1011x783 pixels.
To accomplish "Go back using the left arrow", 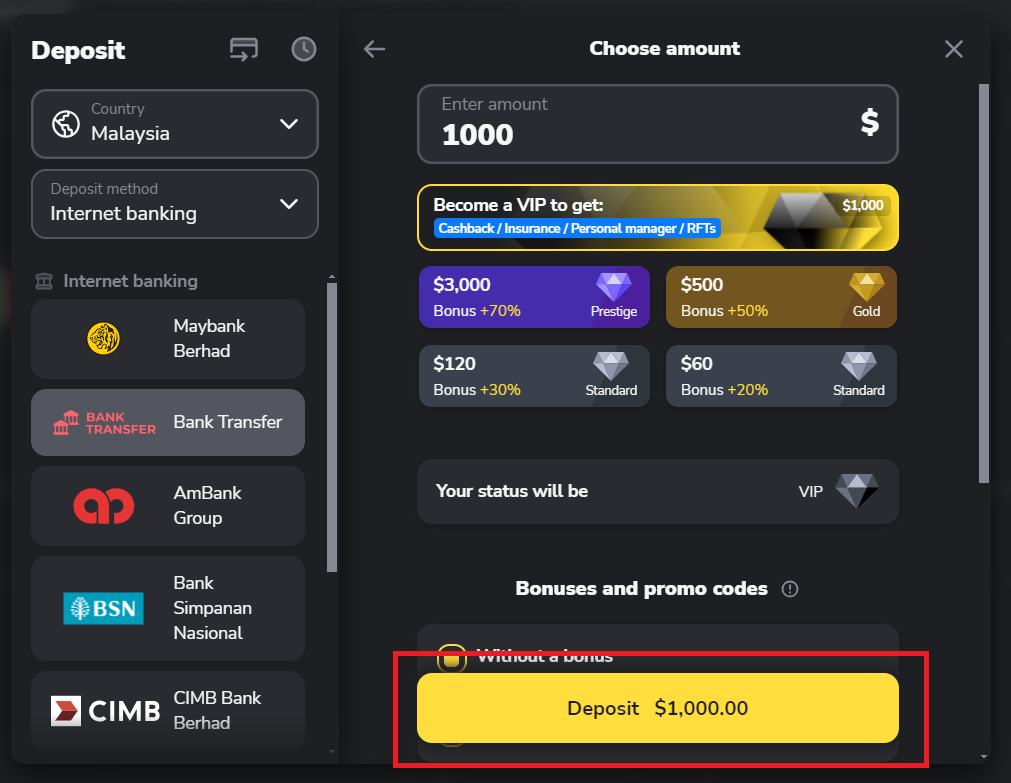I will pyautogui.click(x=374, y=48).
